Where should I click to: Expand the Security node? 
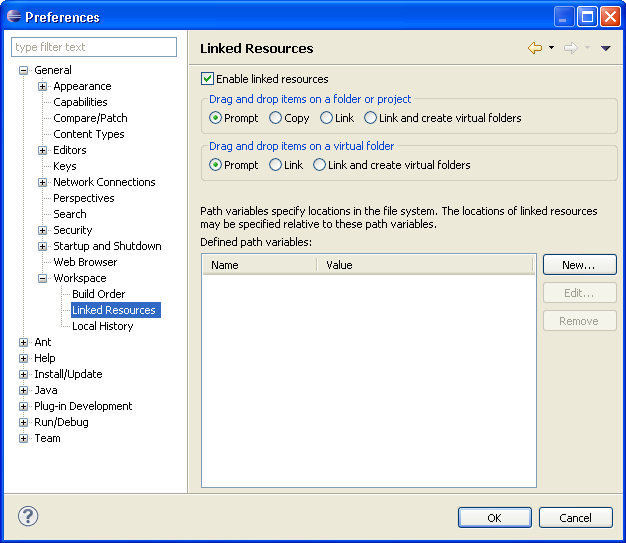pyautogui.click(x=43, y=230)
